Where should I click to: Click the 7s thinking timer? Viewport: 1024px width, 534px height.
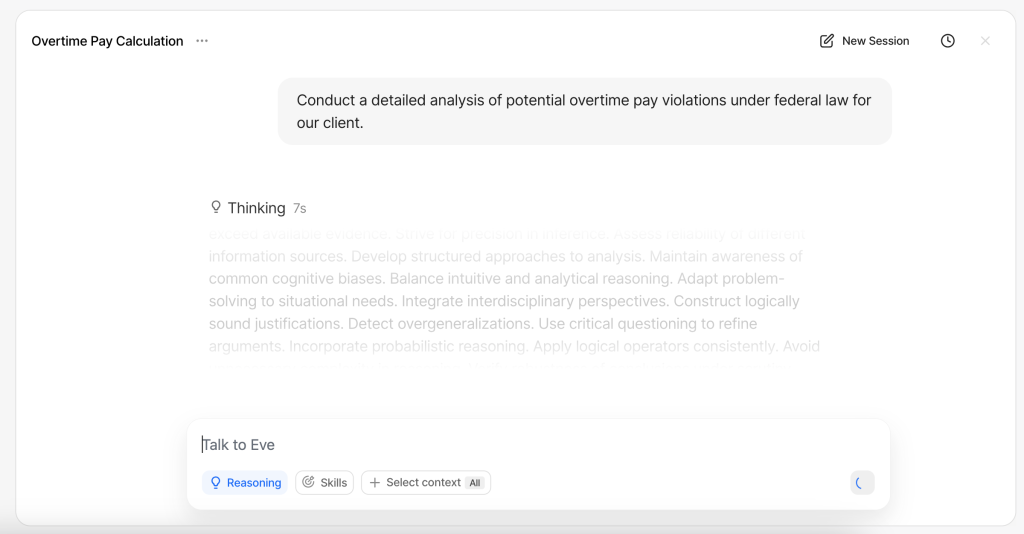[300, 209]
